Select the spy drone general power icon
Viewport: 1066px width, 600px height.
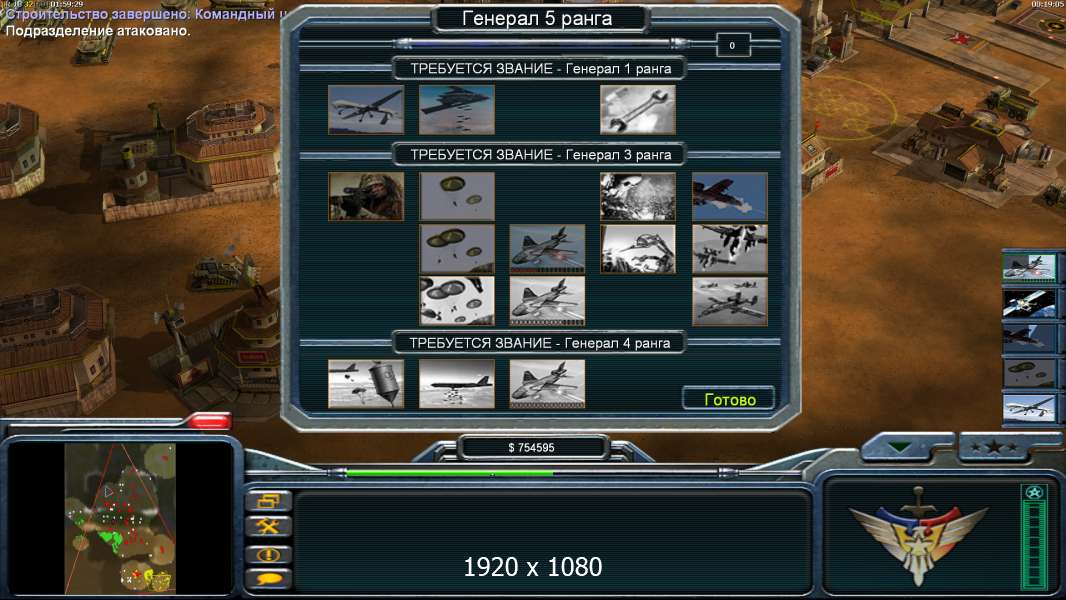click(366, 109)
